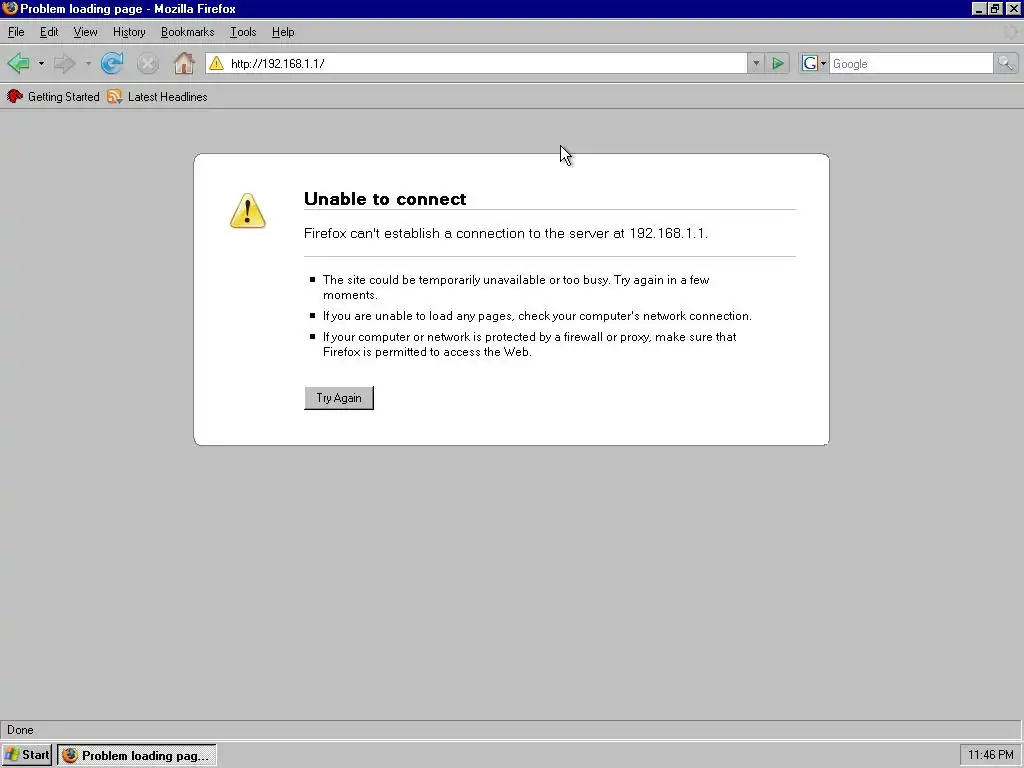Click the search magnifier button

point(1006,63)
